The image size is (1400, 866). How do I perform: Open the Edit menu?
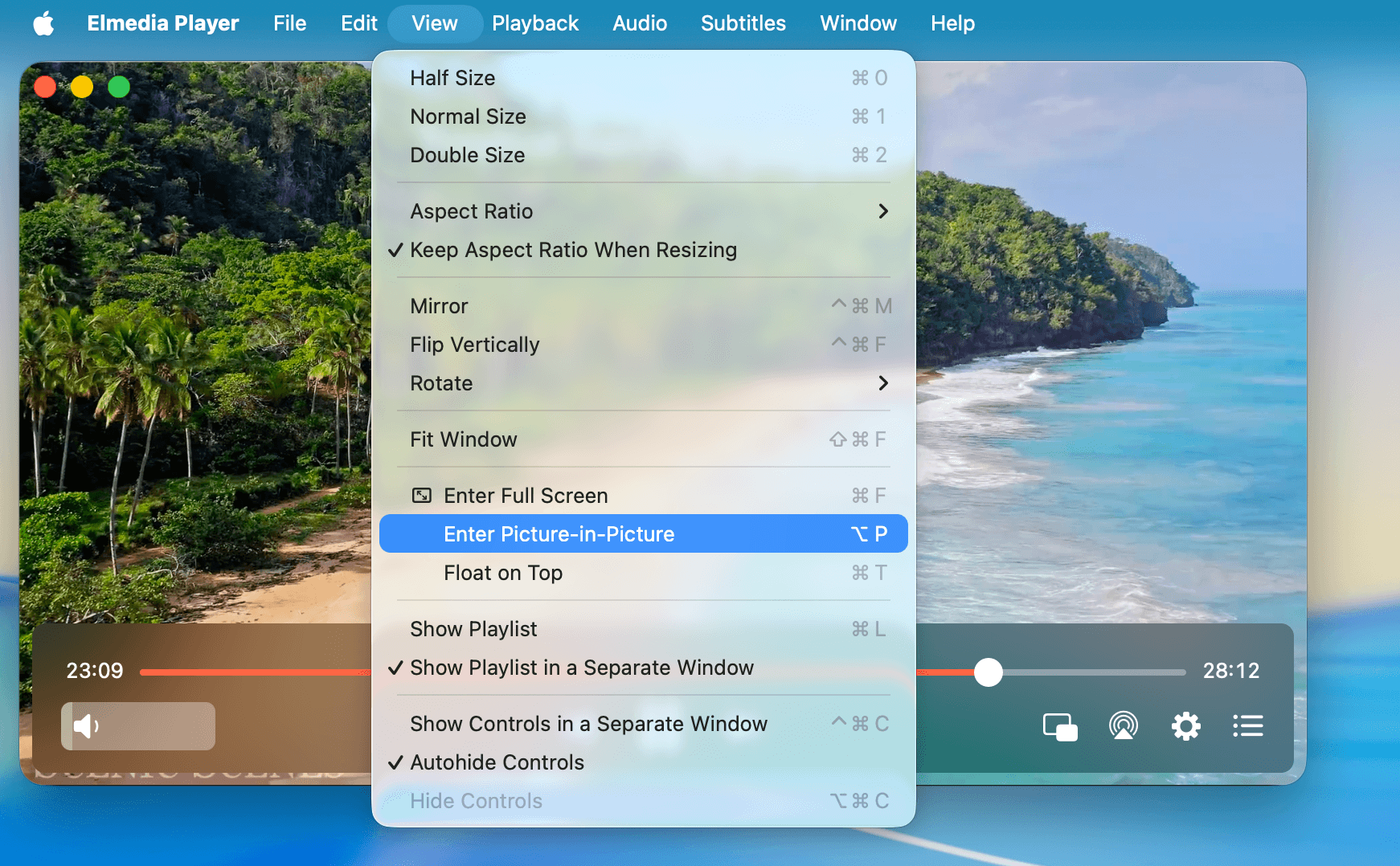click(358, 23)
